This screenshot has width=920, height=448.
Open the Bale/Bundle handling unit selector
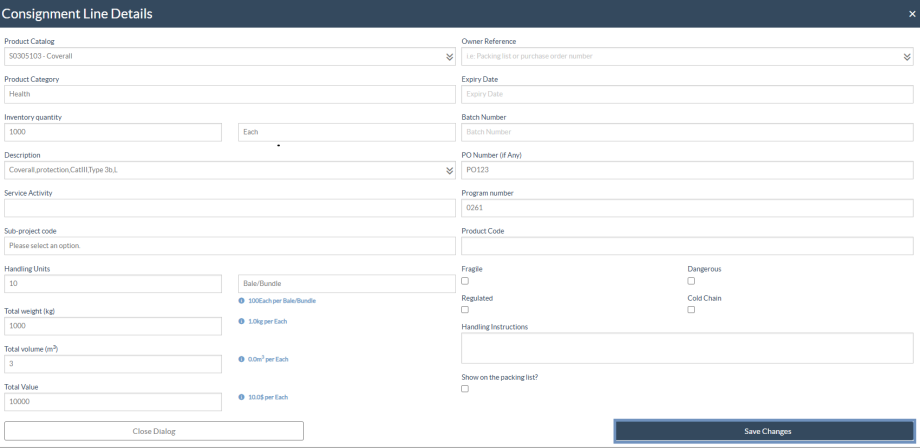point(347,284)
